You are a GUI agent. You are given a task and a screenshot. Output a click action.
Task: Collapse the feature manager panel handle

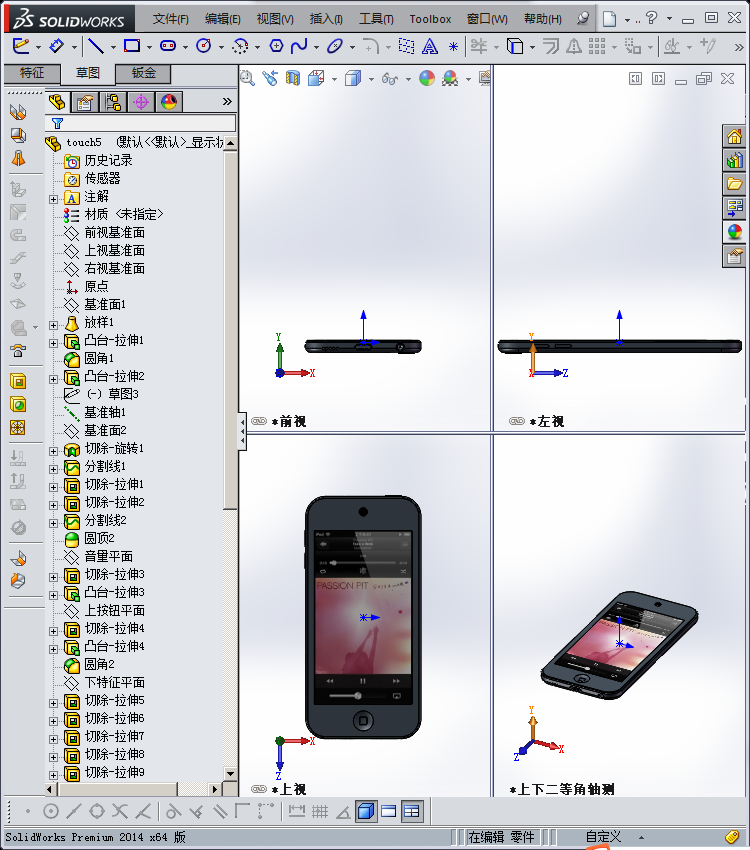point(242,432)
